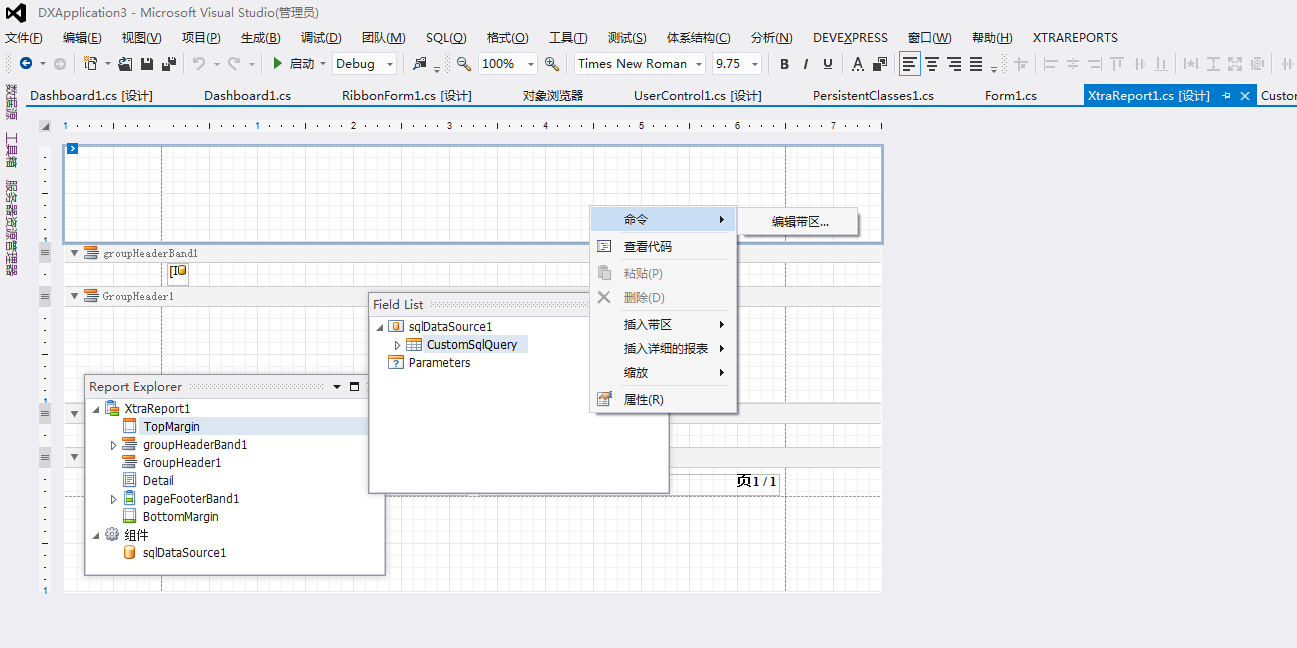Switch to the PersistentClasses1.cs tab

[873, 96]
